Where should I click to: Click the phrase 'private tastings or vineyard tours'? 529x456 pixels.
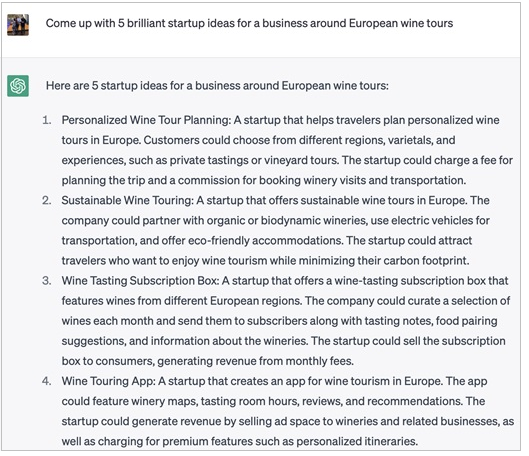[x=253, y=160]
